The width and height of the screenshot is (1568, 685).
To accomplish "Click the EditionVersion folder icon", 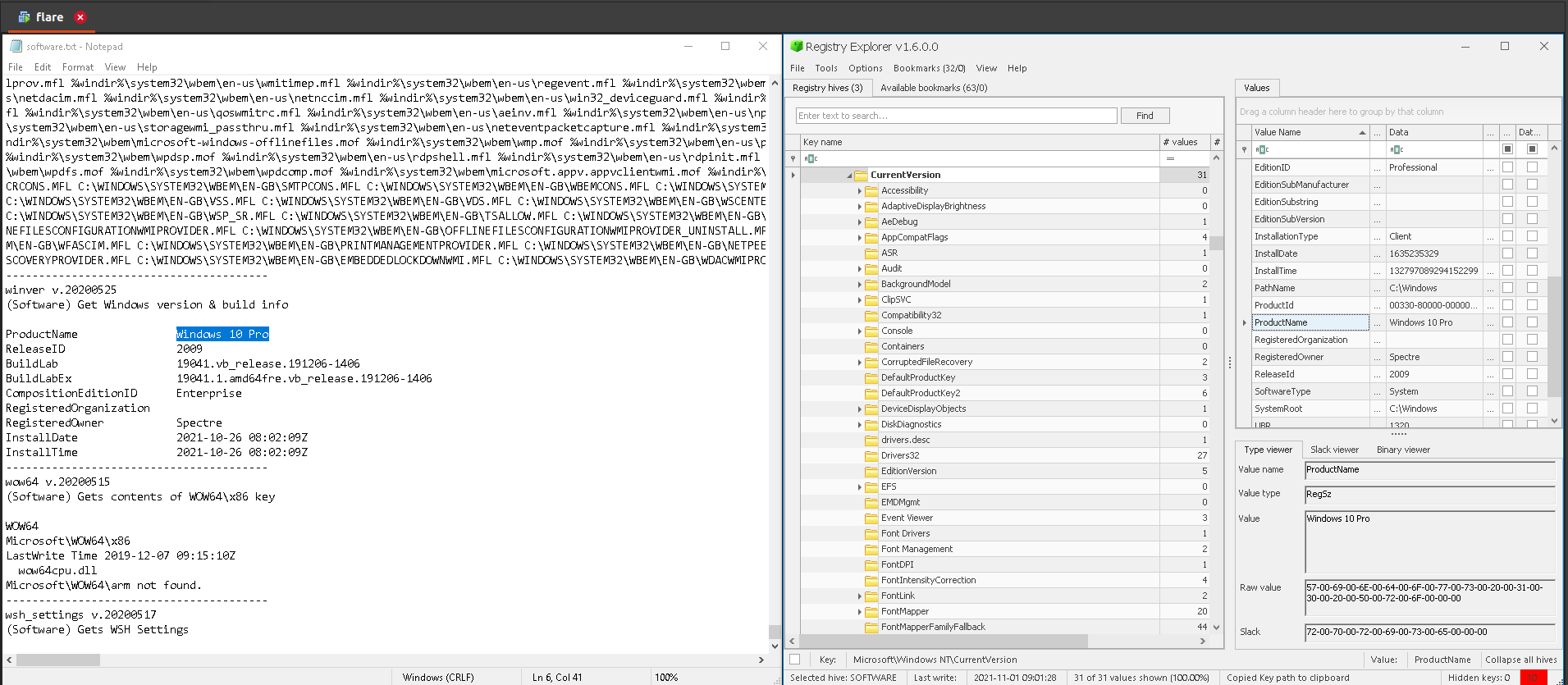I will click(x=871, y=471).
